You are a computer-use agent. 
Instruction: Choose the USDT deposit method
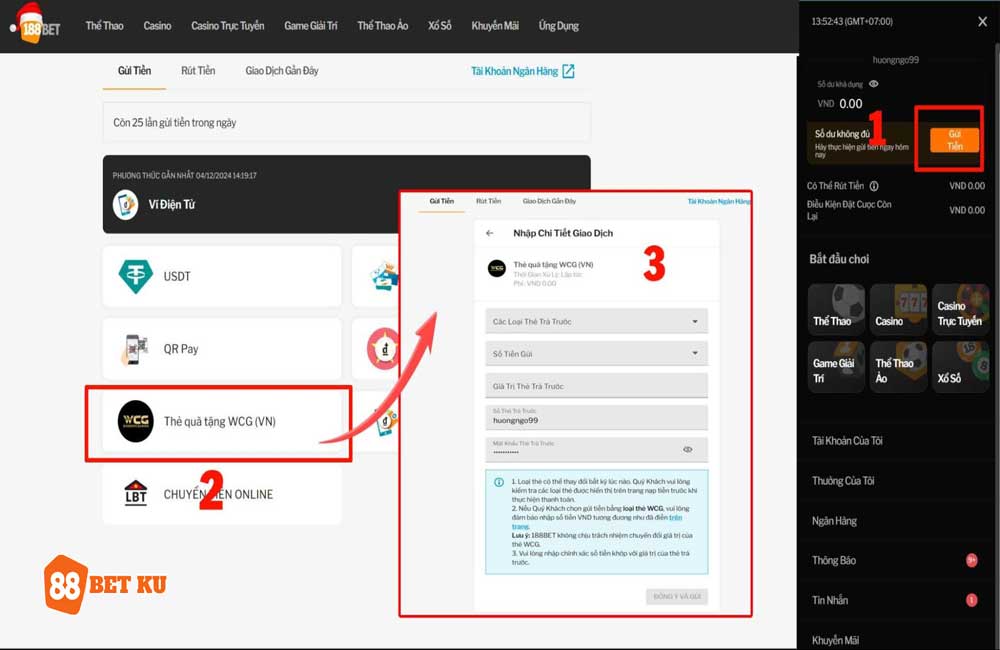tap(222, 276)
